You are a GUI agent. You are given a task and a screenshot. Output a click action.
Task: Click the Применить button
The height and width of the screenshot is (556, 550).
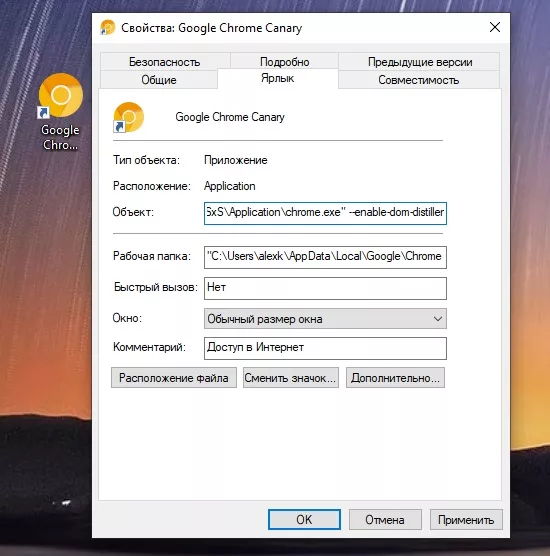[x=466, y=519]
